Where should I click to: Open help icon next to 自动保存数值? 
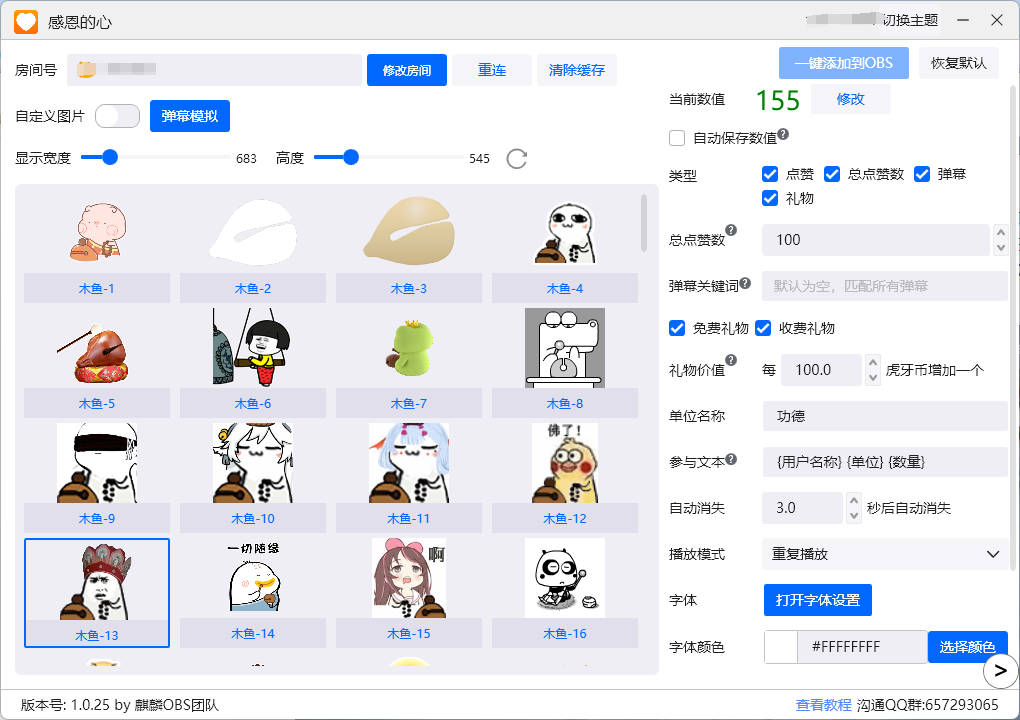(x=783, y=134)
